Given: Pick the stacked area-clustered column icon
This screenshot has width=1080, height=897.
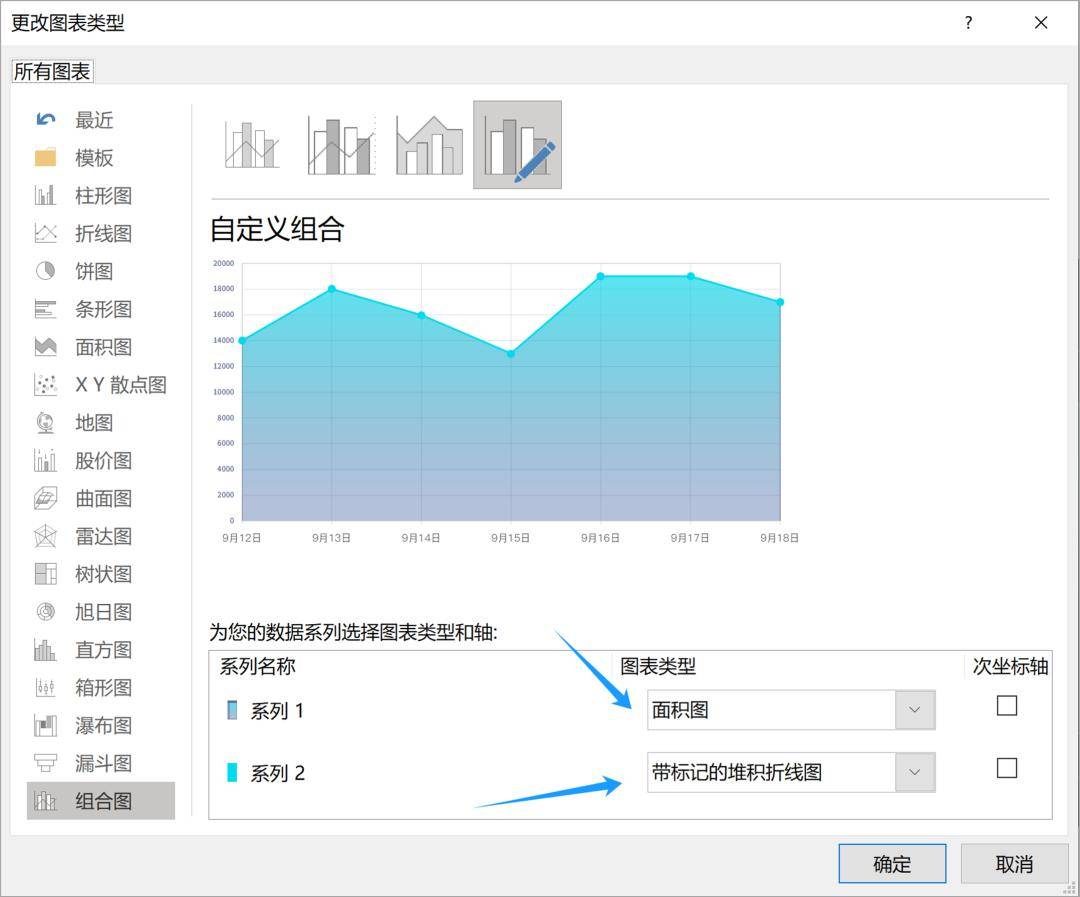Looking at the screenshot, I should [x=429, y=145].
